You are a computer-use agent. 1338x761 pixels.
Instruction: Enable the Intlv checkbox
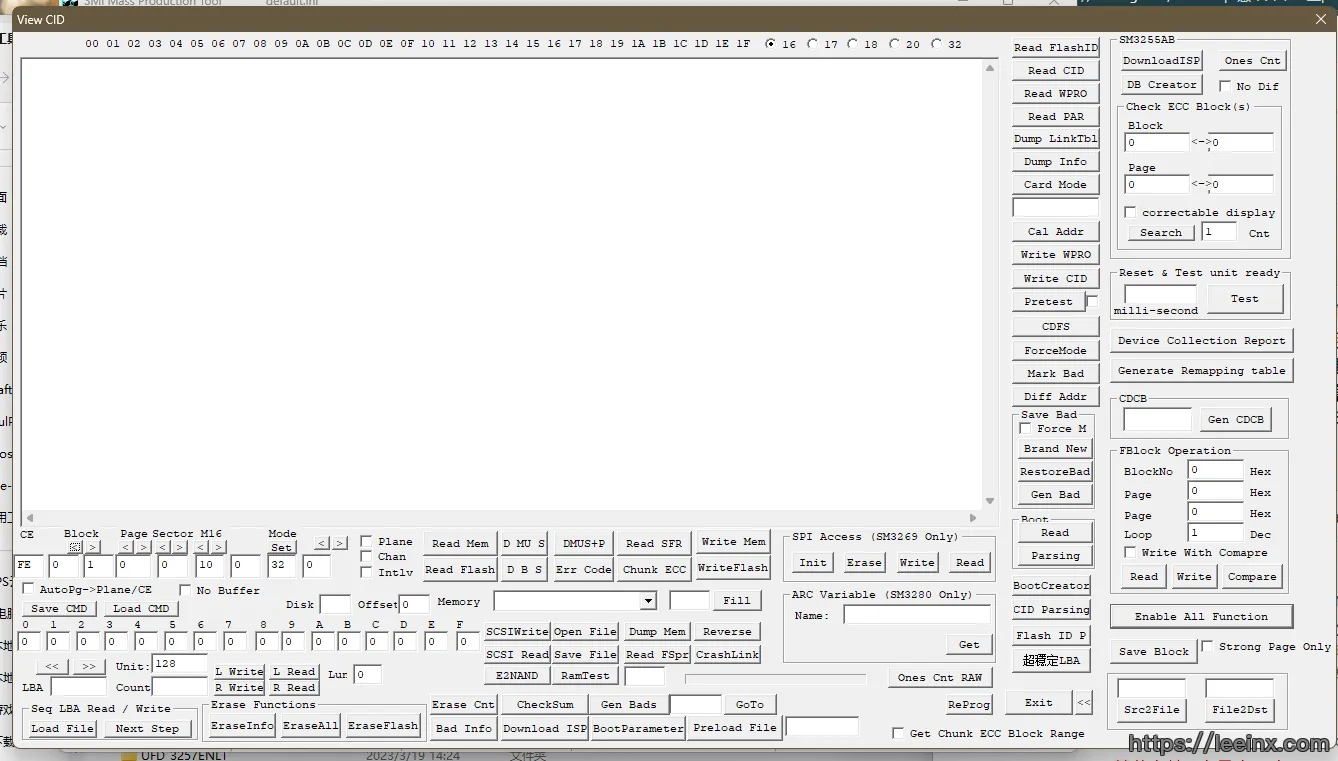(367, 572)
